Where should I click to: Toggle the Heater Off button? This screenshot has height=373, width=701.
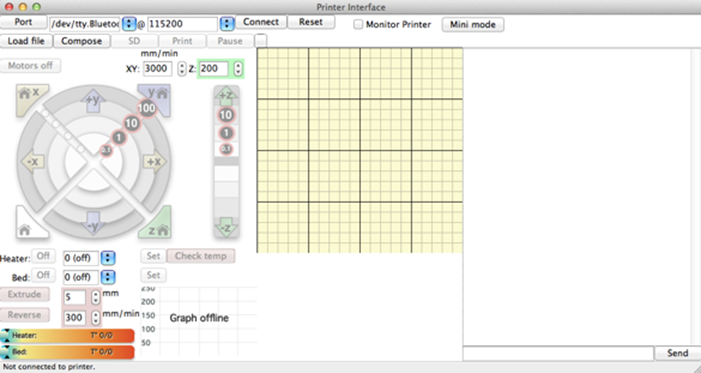[43, 256]
